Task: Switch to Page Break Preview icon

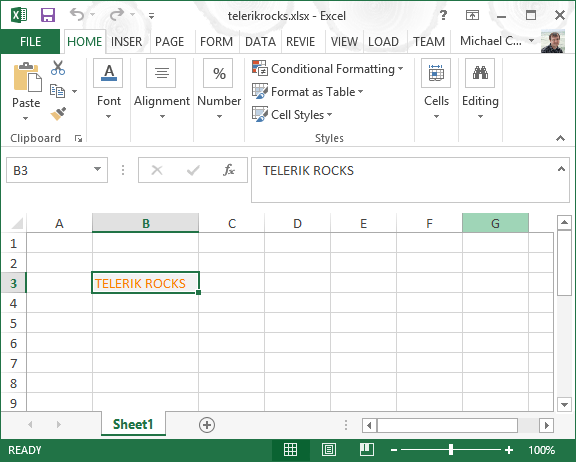Action: 367,450
